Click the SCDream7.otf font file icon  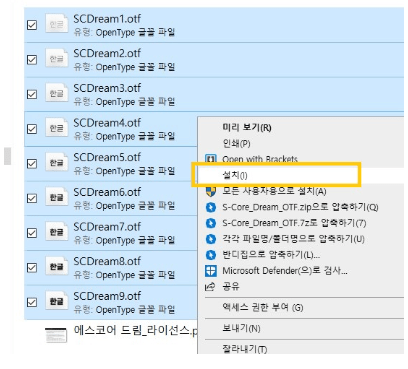pyautogui.click(x=56, y=232)
